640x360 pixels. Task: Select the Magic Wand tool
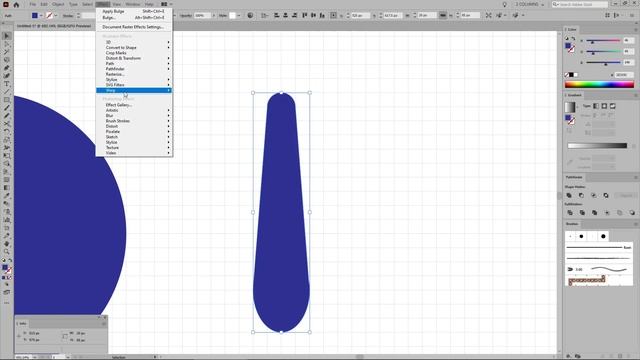[x=7, y=52]
